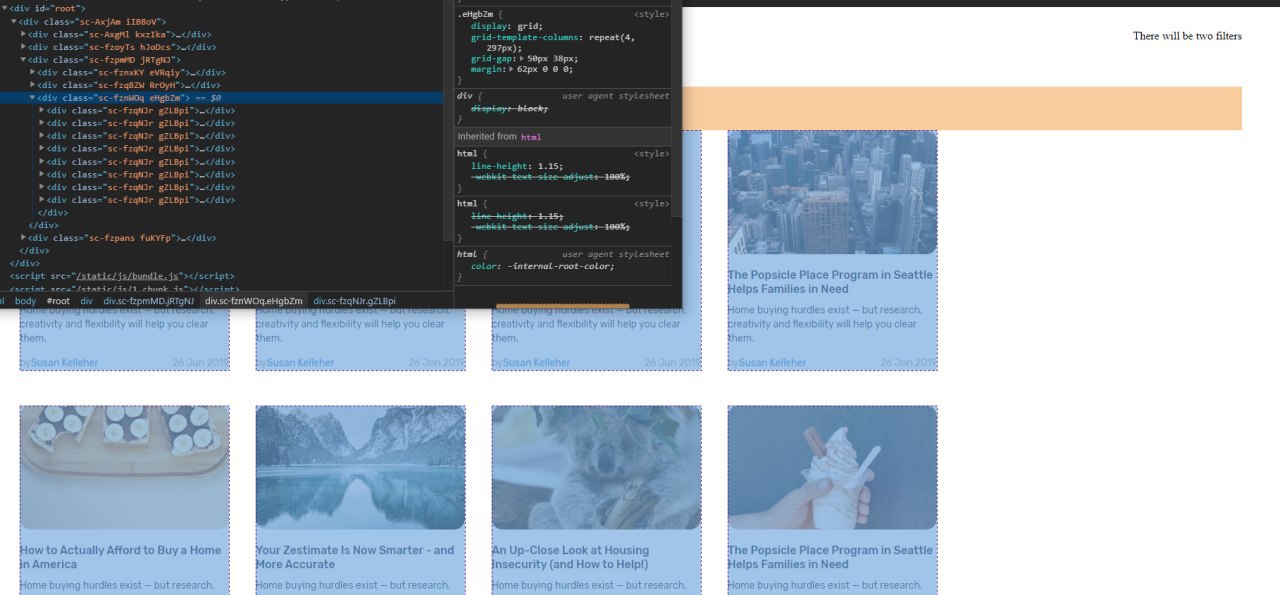Expand the sc-fznxKY eVRqiy div node
Viewport: 1280px width, 595px height.
(33, 72)
